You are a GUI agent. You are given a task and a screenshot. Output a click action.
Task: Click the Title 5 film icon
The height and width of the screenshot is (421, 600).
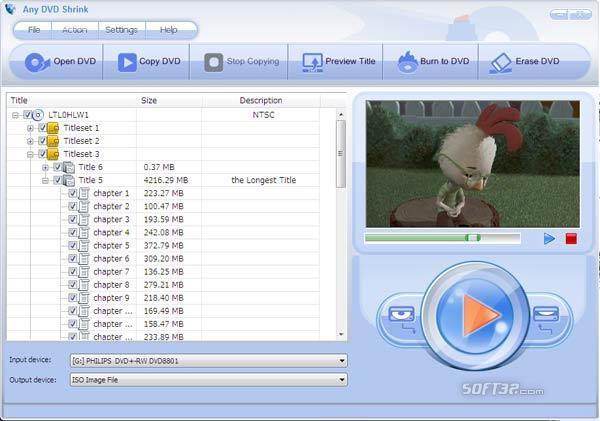pos(68,180)
